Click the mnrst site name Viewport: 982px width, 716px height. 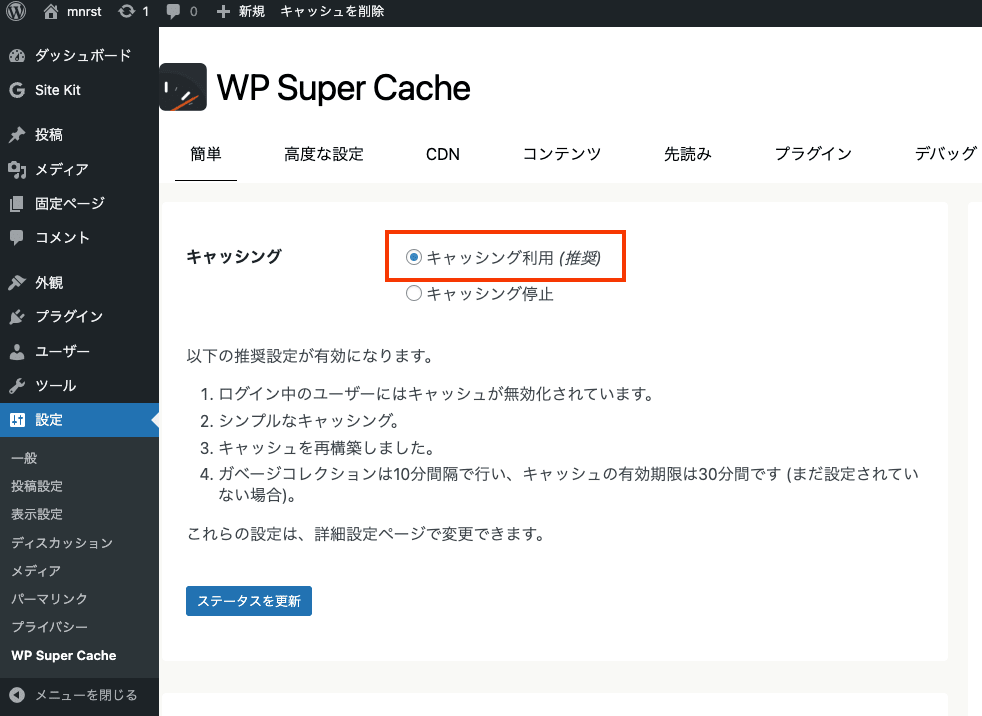coord(84,11)
